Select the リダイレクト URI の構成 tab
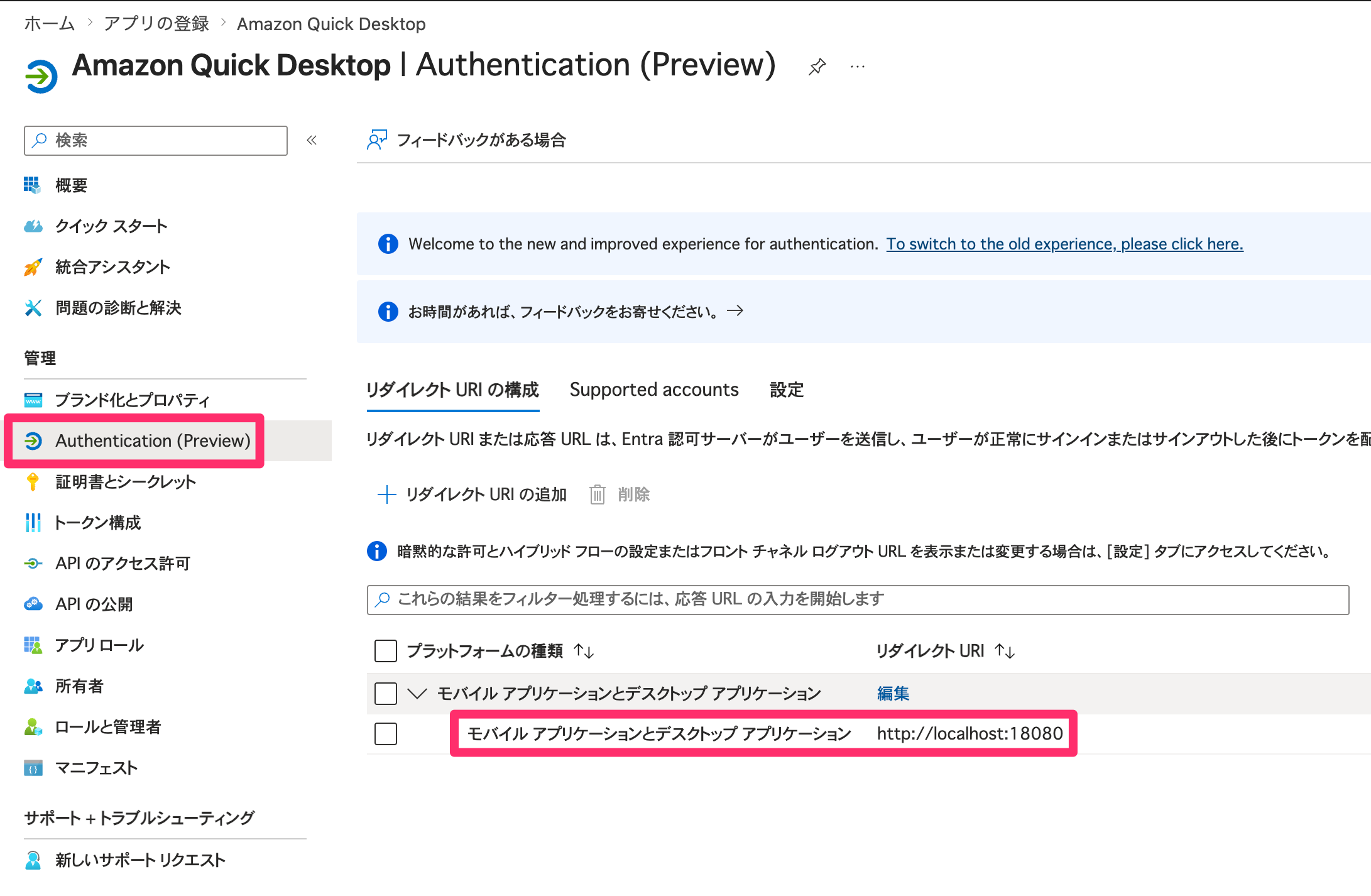The image size is (1371, 896). click(x=452, y=390)
